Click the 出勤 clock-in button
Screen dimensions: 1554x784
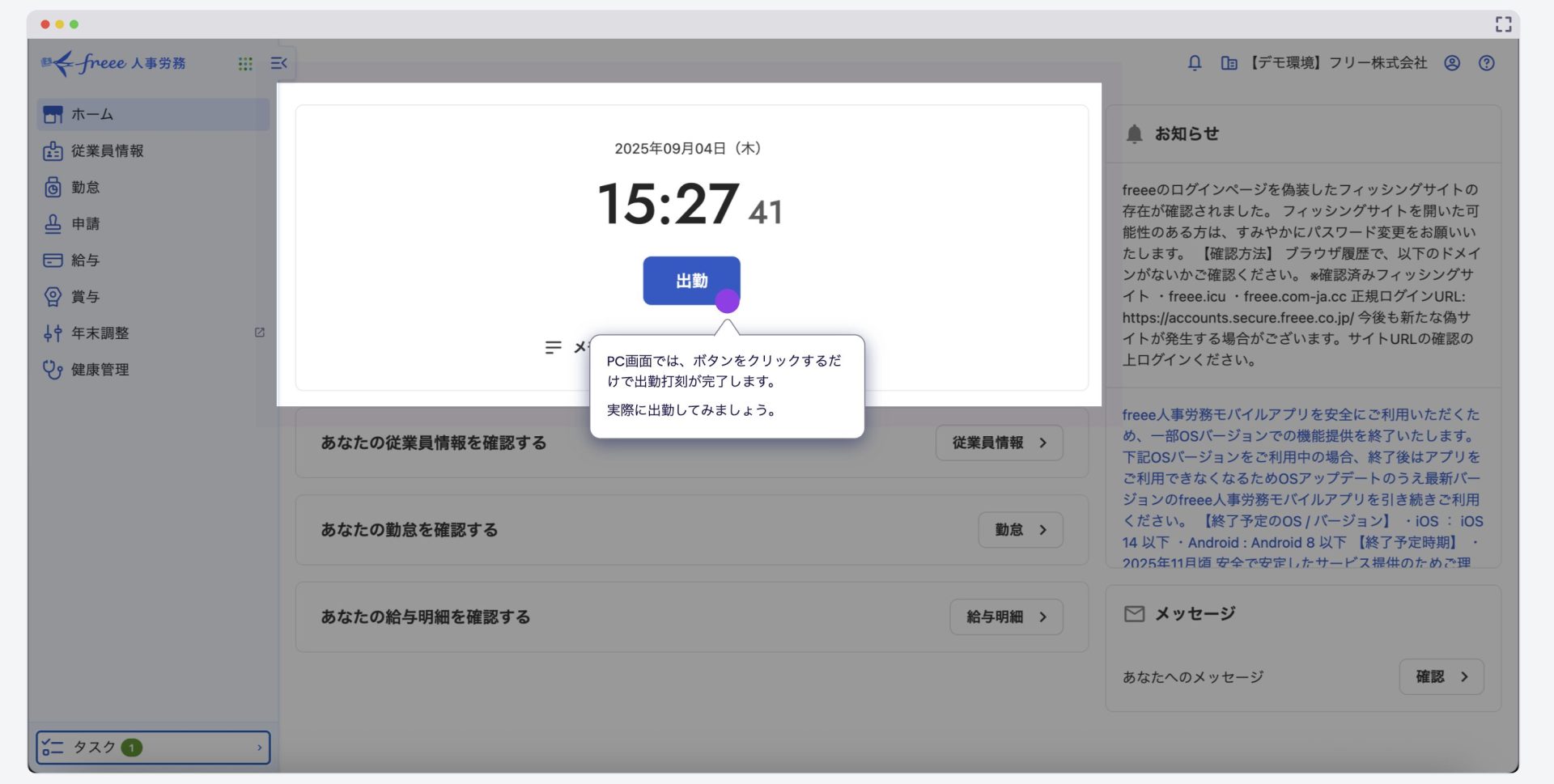[x=691, y=282]
